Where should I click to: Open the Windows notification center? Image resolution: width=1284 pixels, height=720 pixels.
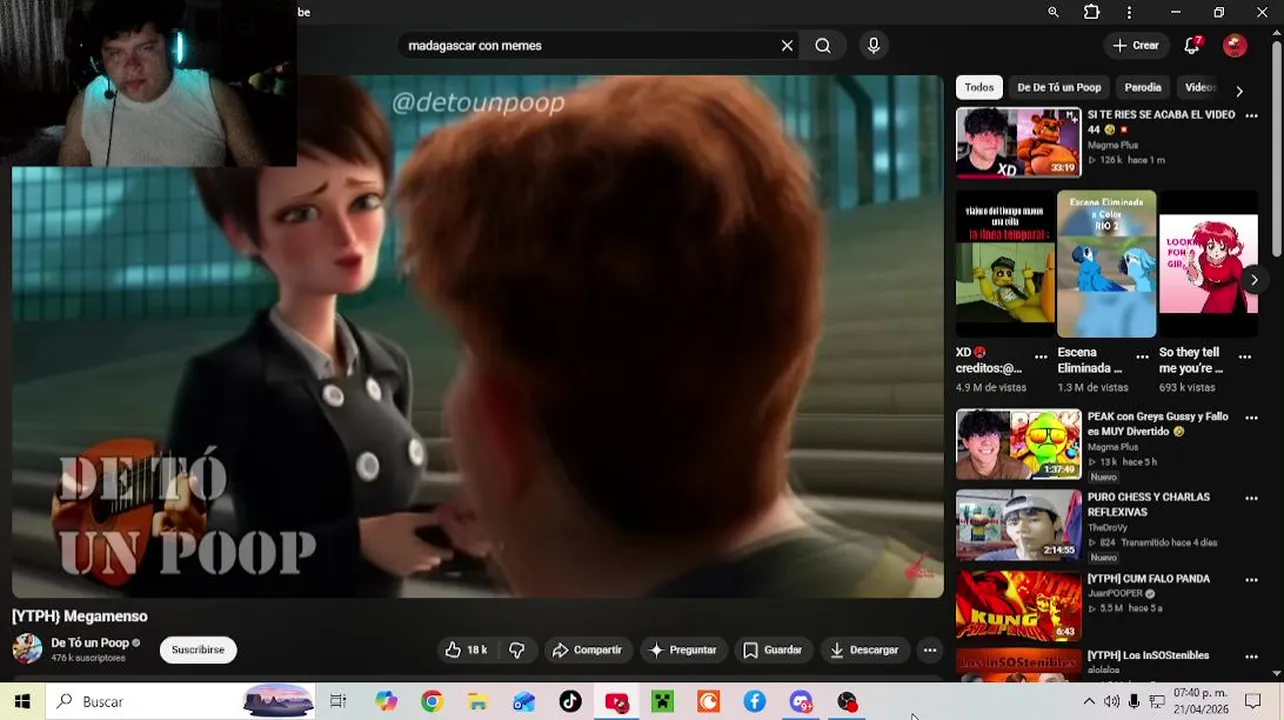tap(1253, 702)
